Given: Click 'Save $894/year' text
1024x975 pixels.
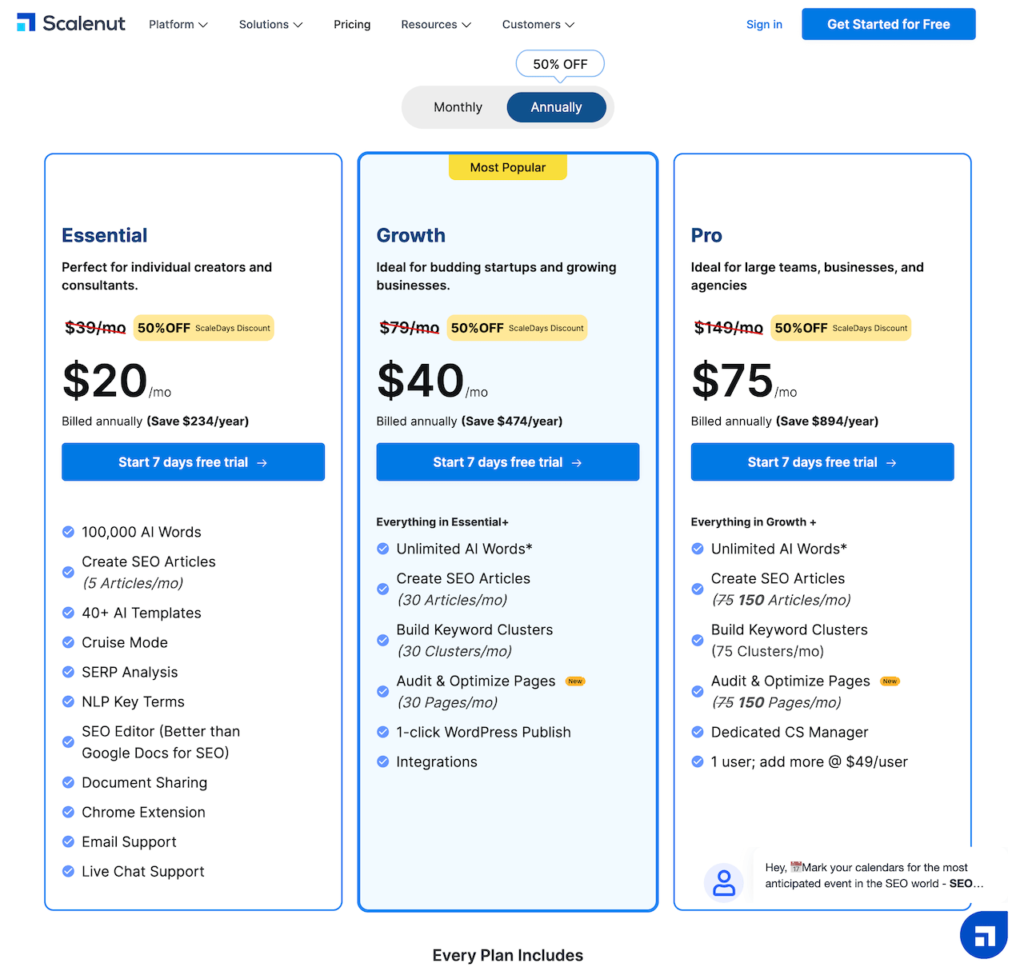Looking at the screenshot, I should tap(827, 421).
